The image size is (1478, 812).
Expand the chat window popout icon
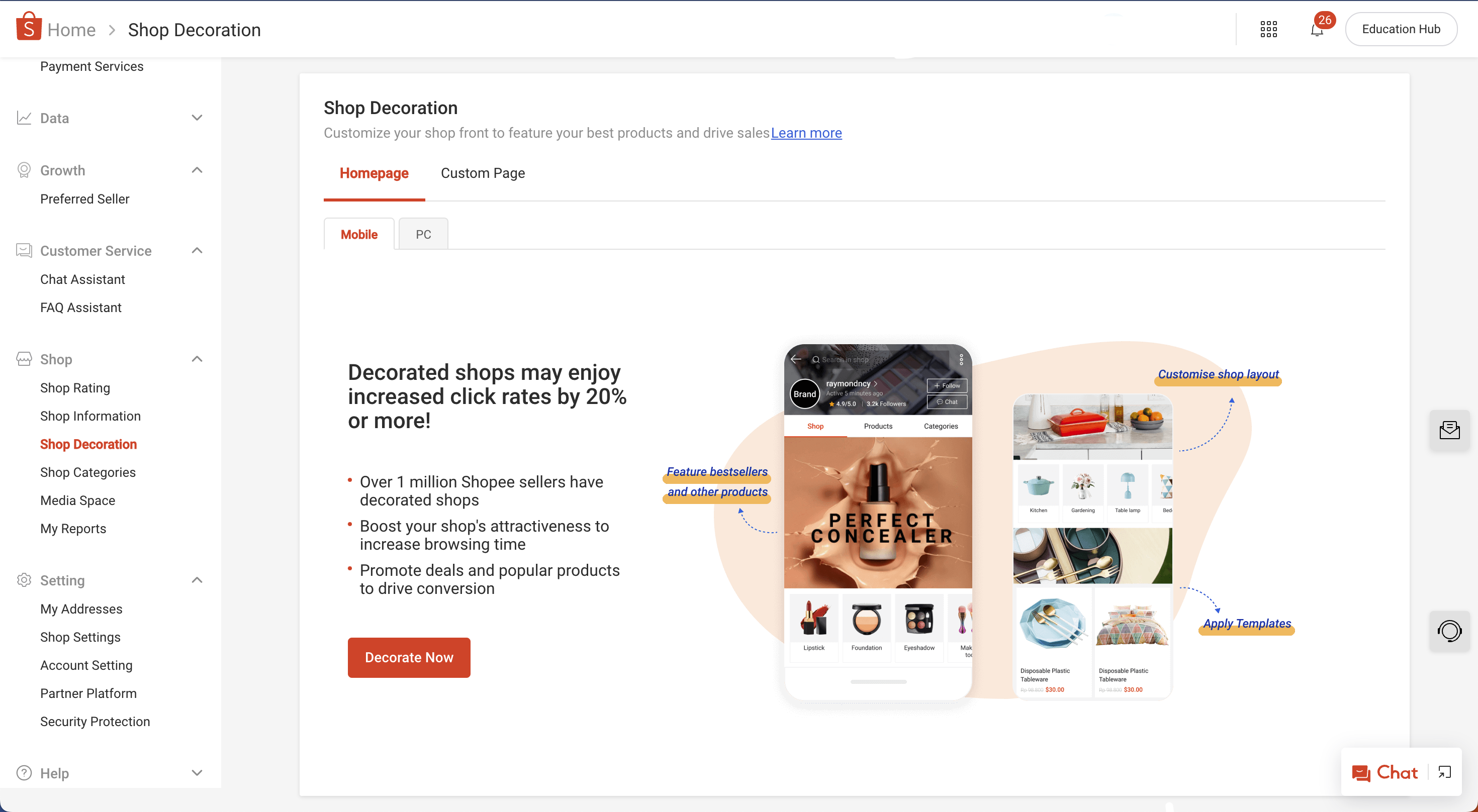1445,772
